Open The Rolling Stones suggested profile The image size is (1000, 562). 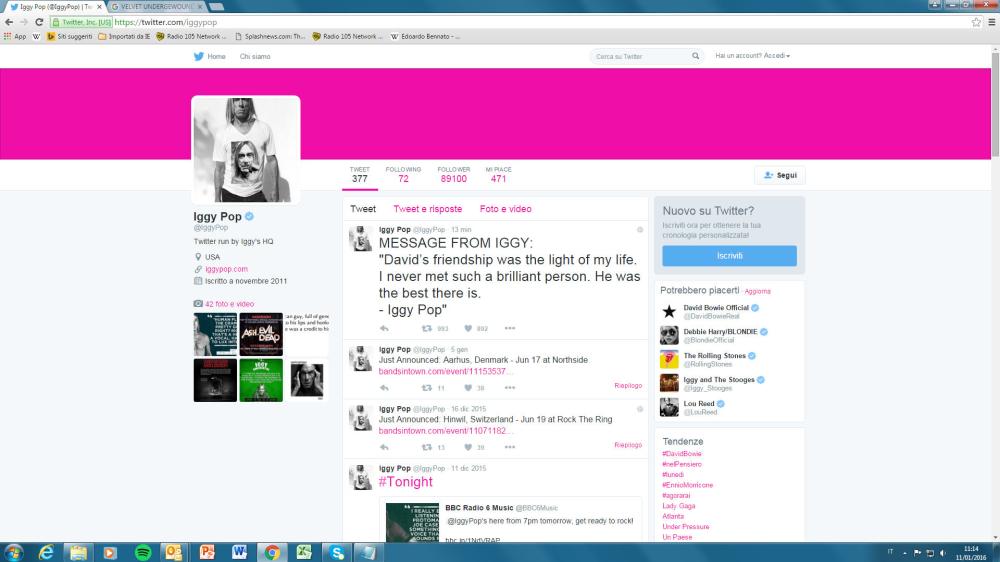(x=714, y=355)
